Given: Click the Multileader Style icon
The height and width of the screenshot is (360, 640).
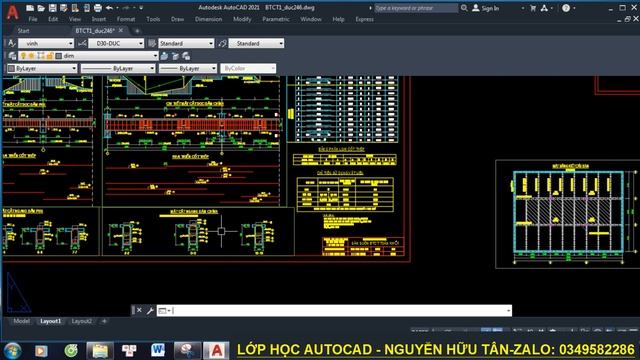Looking at the screenshot, I should tap(222, 43).
